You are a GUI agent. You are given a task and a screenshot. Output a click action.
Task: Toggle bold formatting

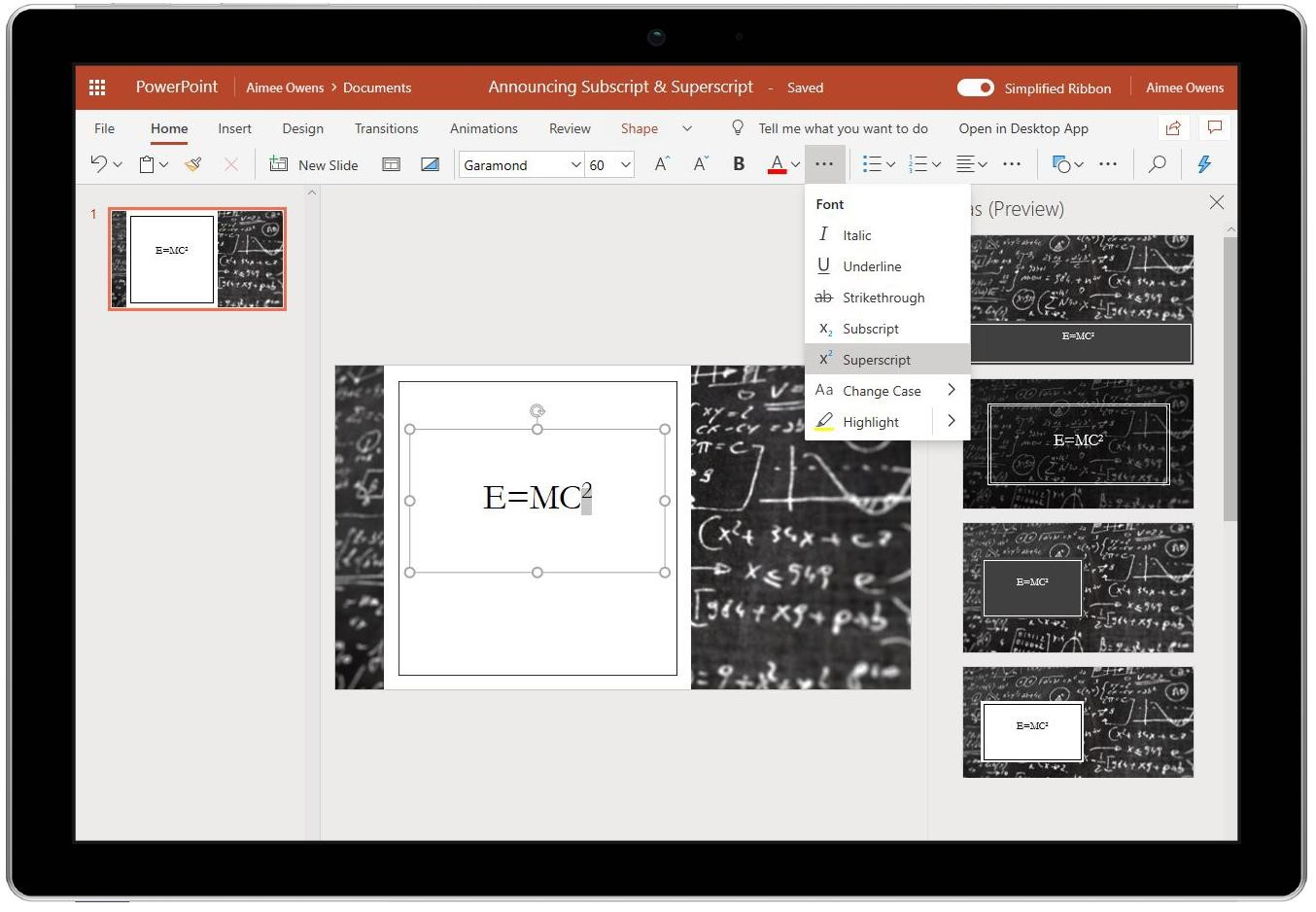(x=739, y=164)
